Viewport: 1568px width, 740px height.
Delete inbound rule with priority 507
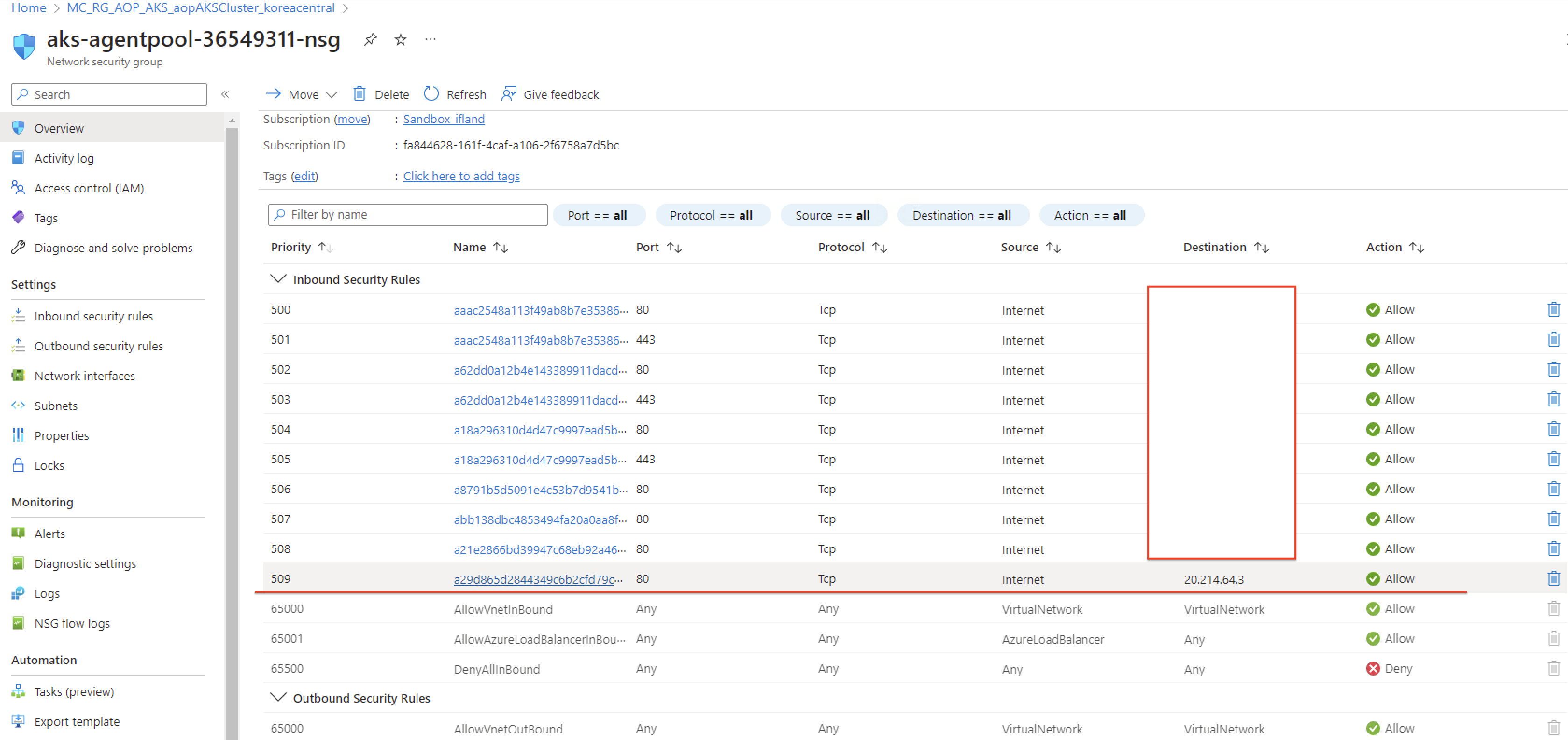tap(1554, 519)
